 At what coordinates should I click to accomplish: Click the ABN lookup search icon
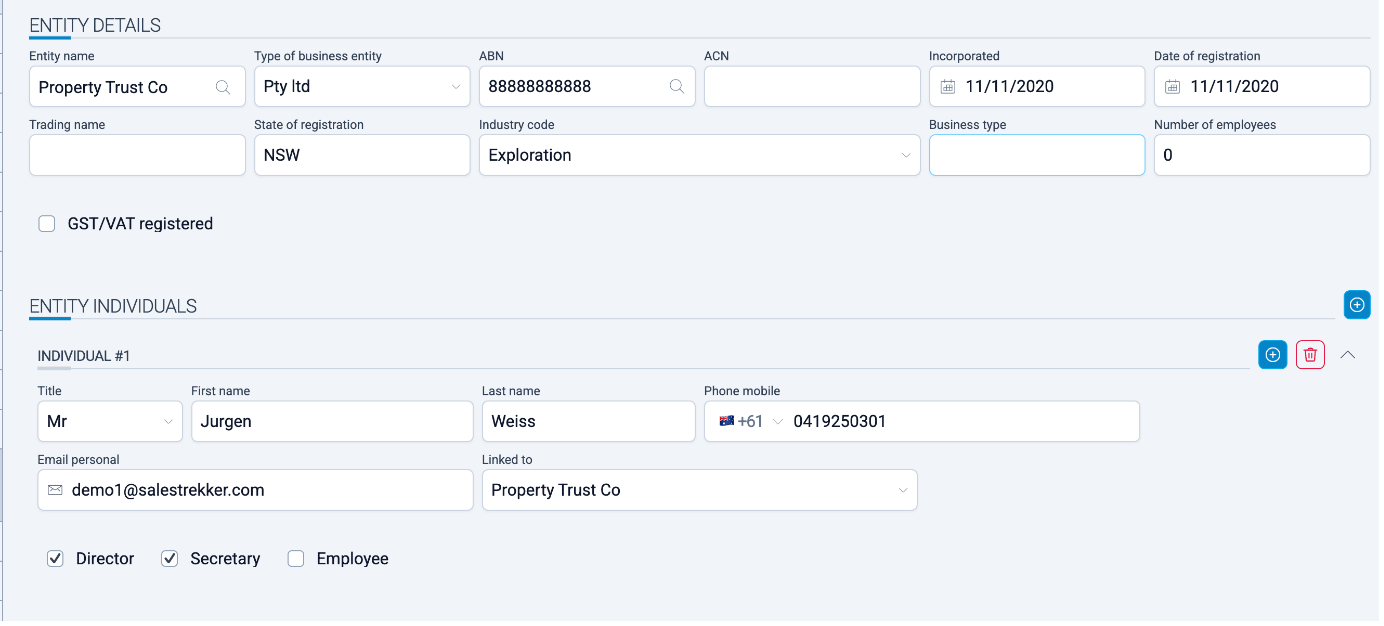pos(677,87)
